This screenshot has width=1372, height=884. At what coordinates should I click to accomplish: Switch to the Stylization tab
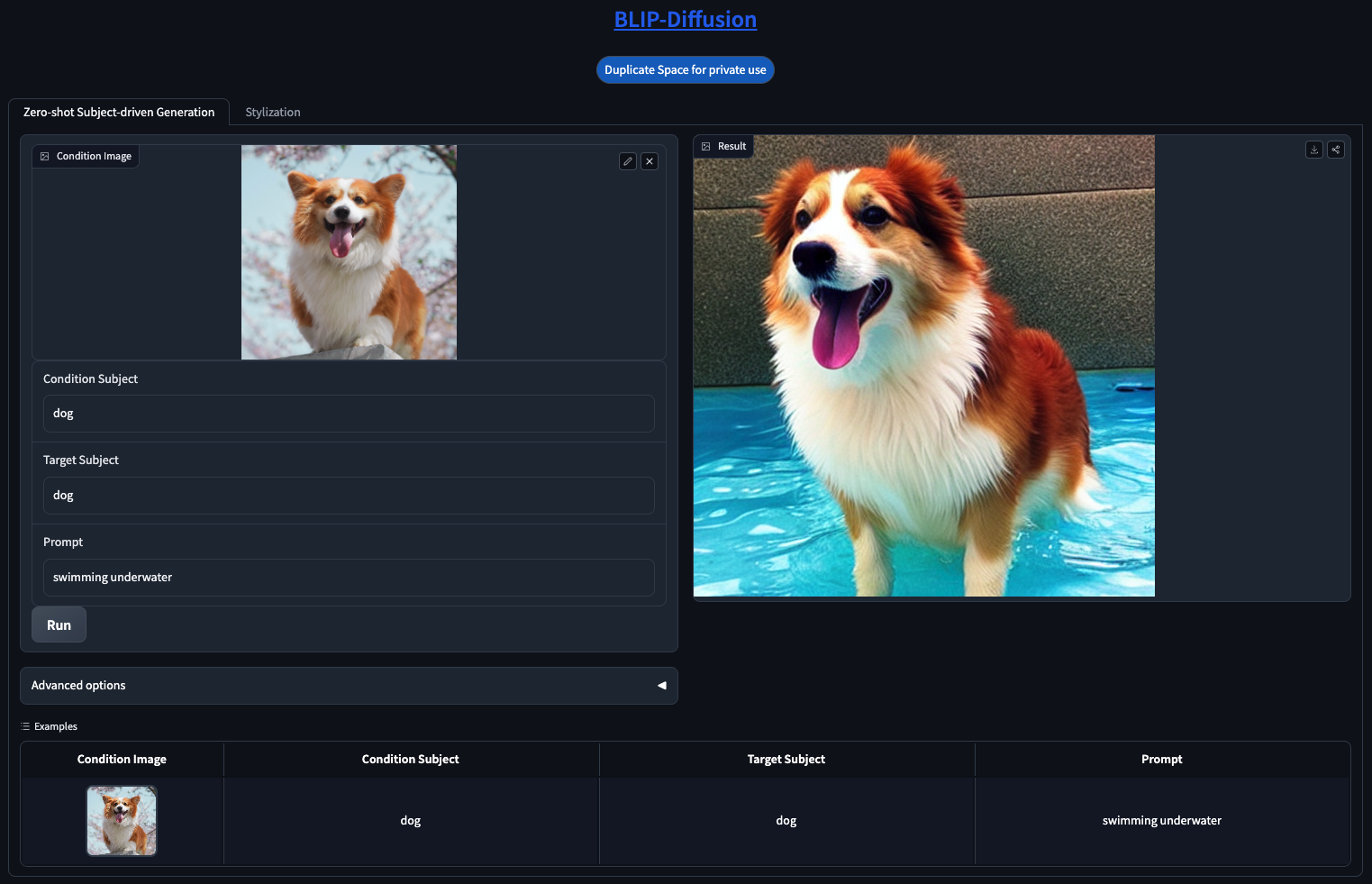[273, 113]
